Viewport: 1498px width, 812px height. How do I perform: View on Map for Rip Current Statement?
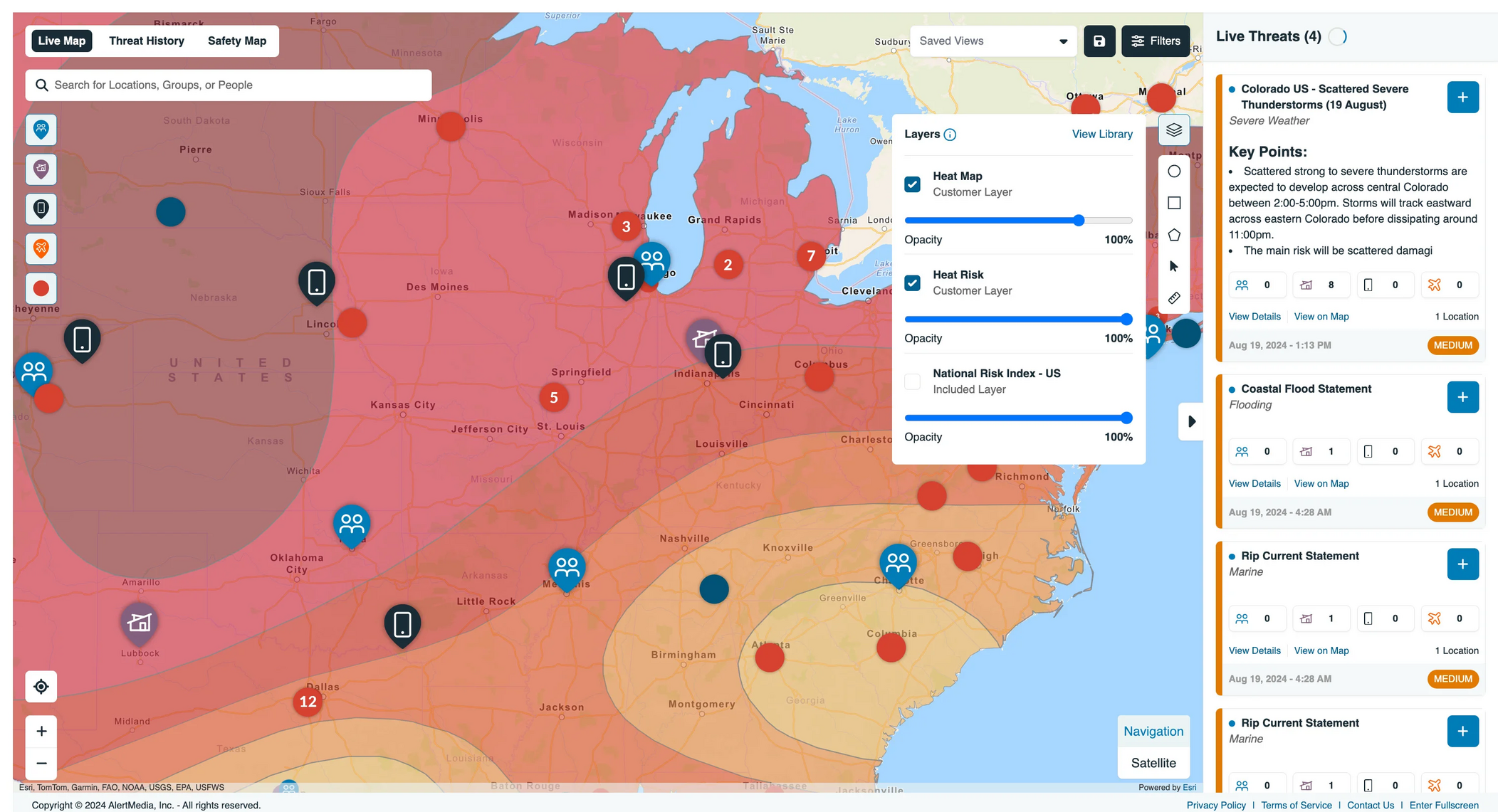[x=1320, y=650]
